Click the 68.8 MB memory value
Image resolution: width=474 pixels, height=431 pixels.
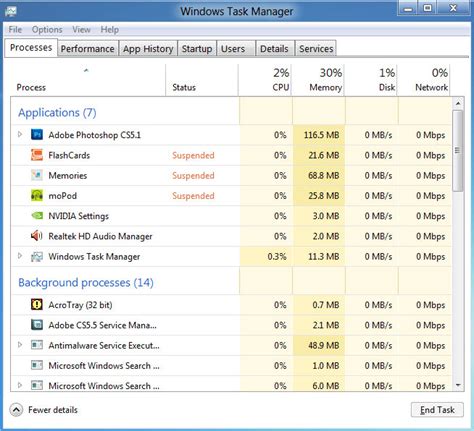(324, 176)
